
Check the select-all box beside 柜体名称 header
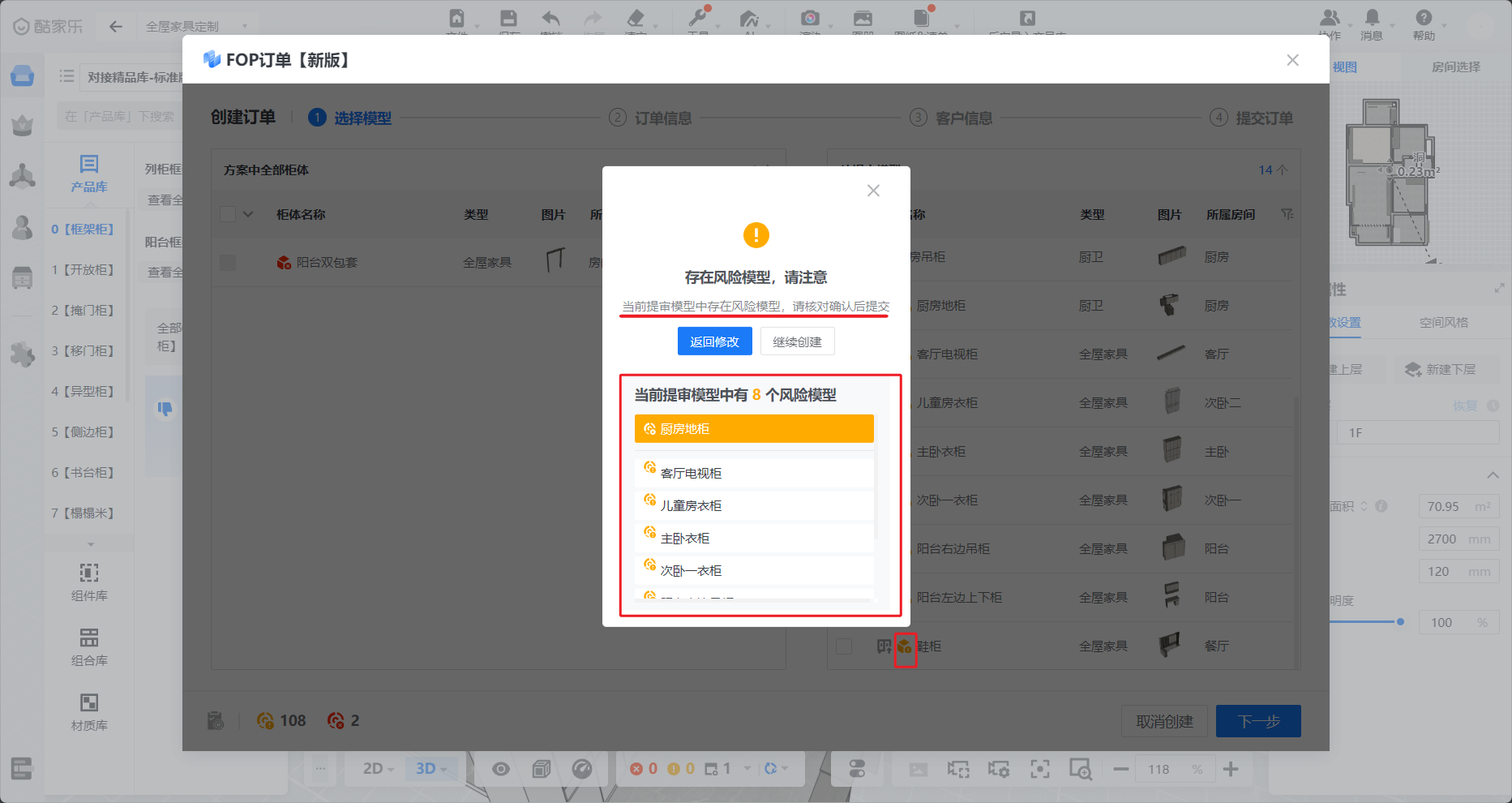(x=228, y=214)
